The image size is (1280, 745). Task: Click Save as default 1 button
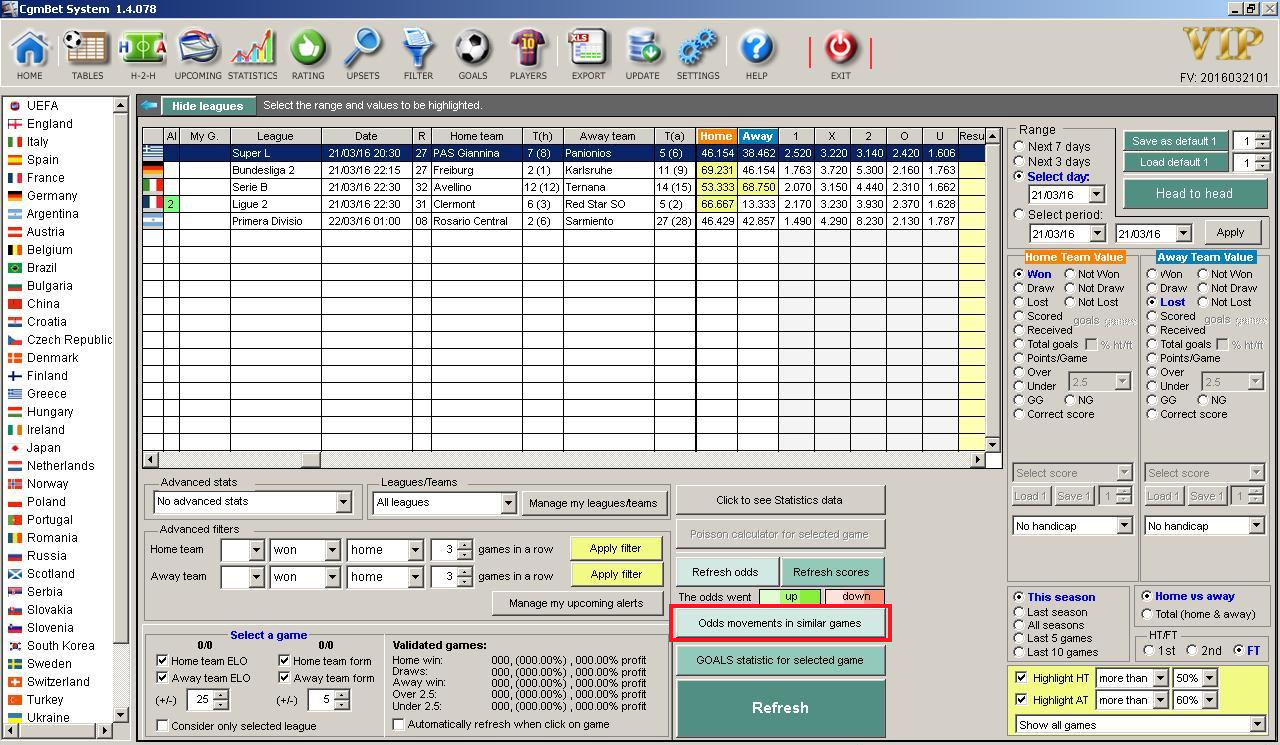(1175, 141)
